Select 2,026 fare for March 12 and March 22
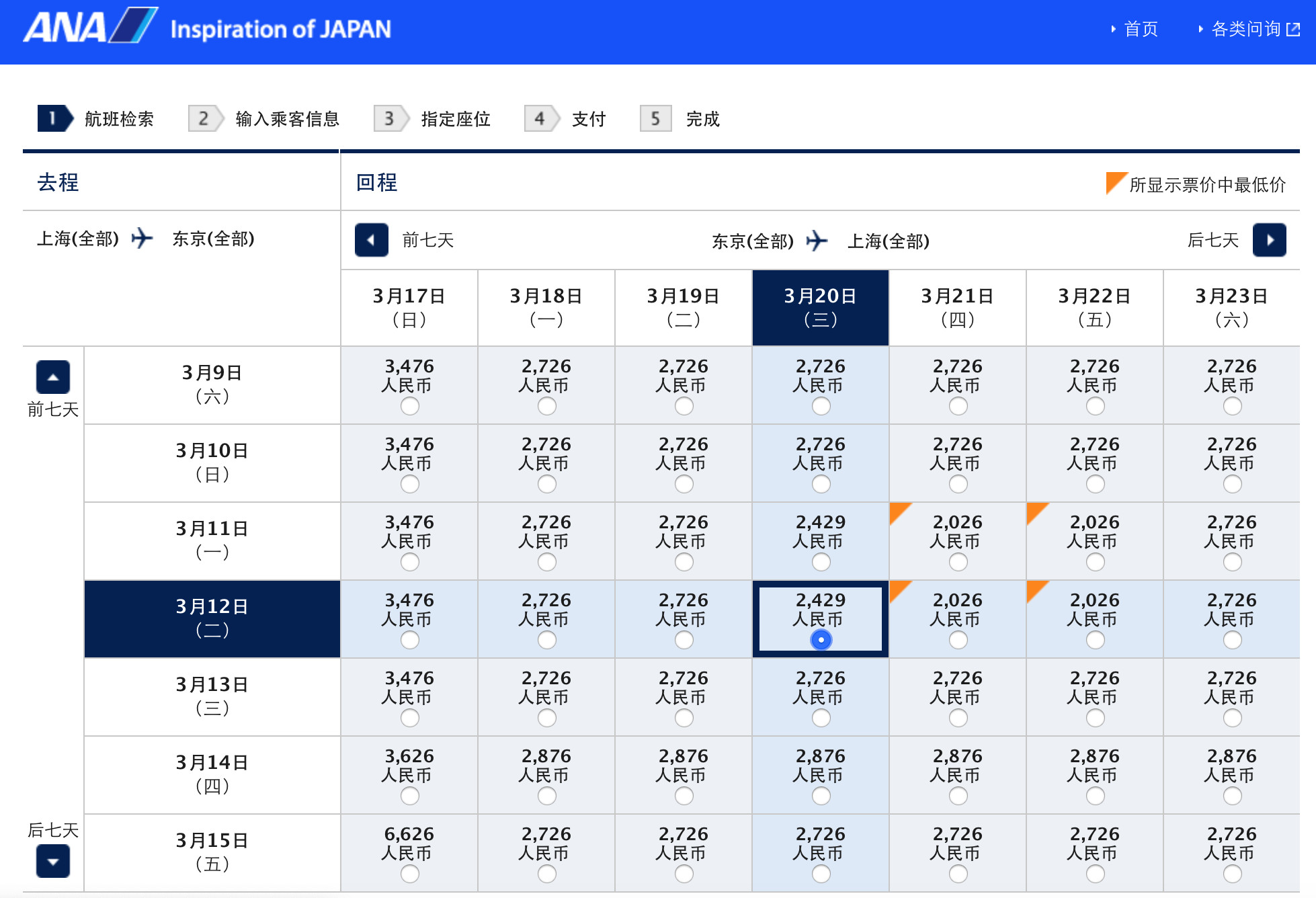 (1095, 640)
